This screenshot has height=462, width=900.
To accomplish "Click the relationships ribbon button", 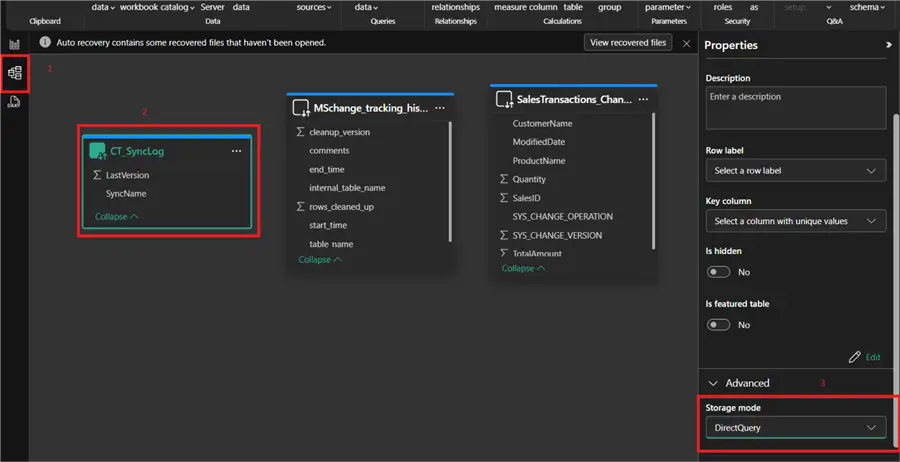I will (456, 7).
